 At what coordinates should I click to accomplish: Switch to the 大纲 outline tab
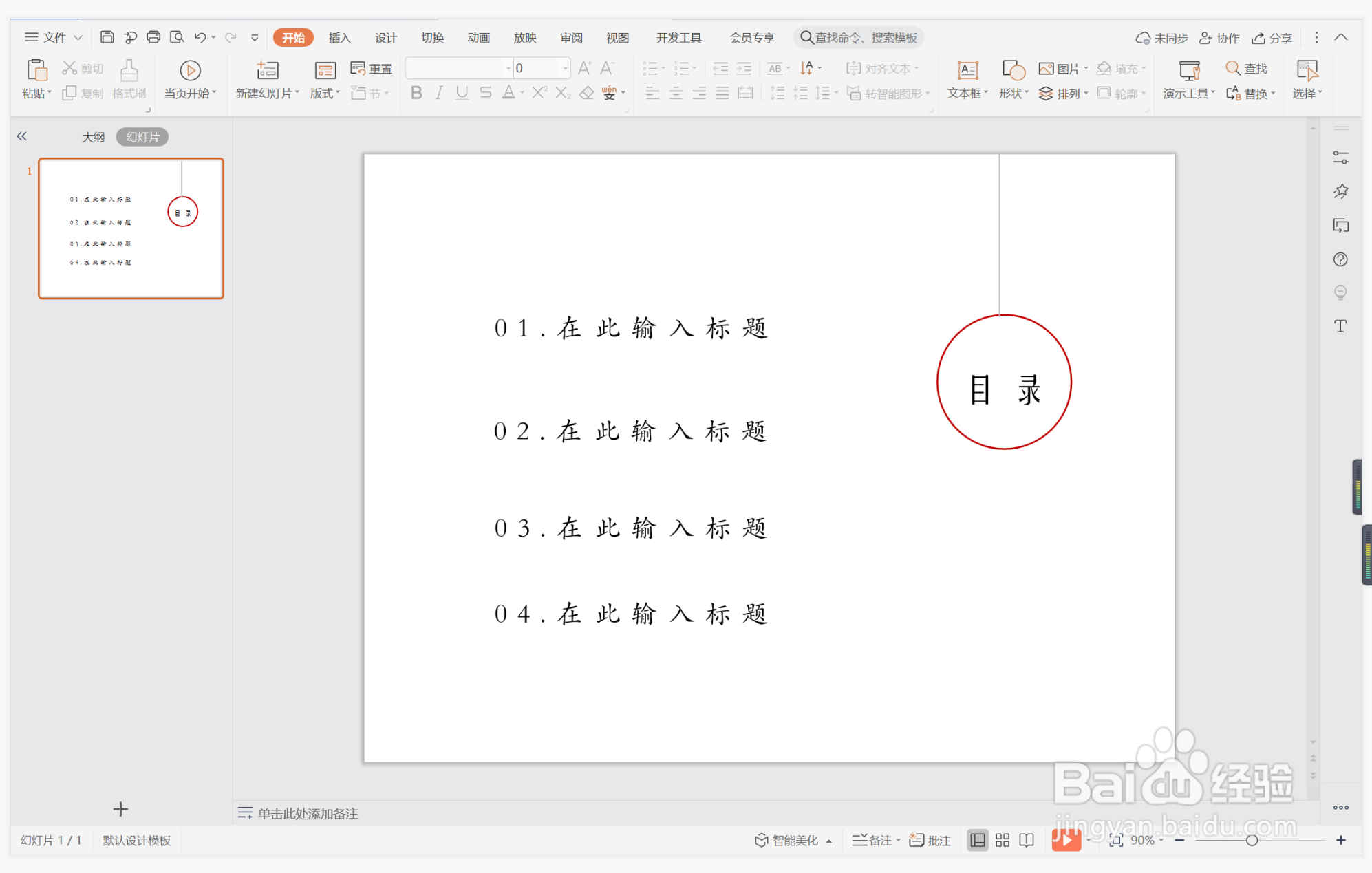[94, 136]
